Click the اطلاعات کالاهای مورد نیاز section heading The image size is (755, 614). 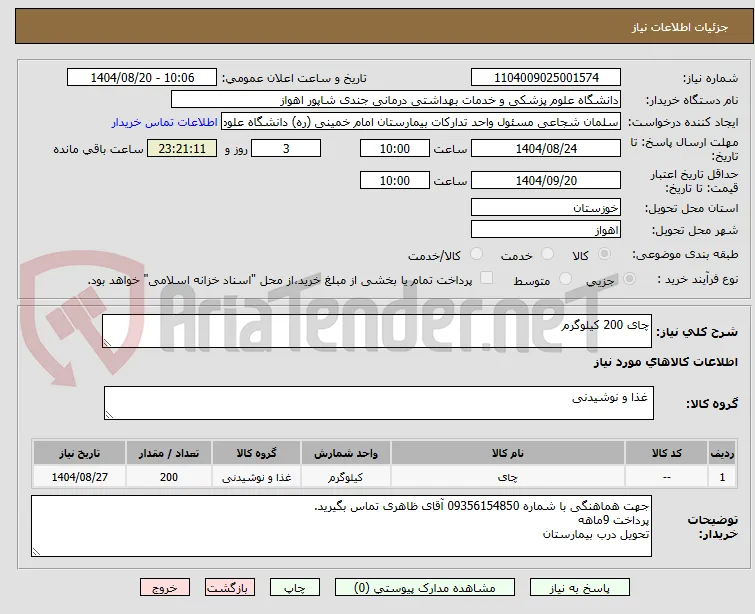[x=665, y=362]
